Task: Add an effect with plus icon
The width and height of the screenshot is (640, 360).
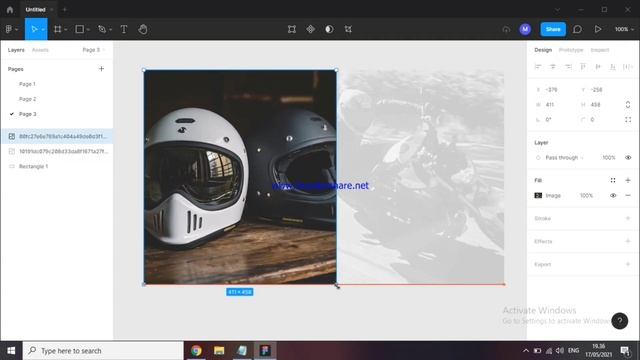Action: [x=628, y=241]
